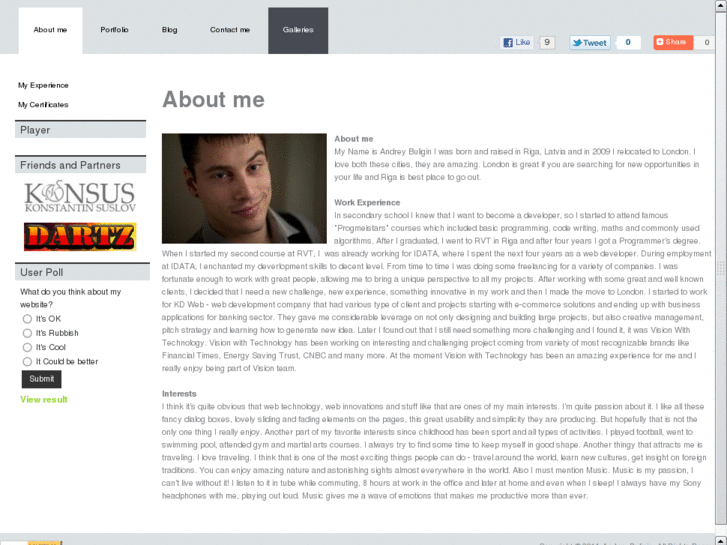
Task: Click the poll question text
Action: click(x=70, y=298)
